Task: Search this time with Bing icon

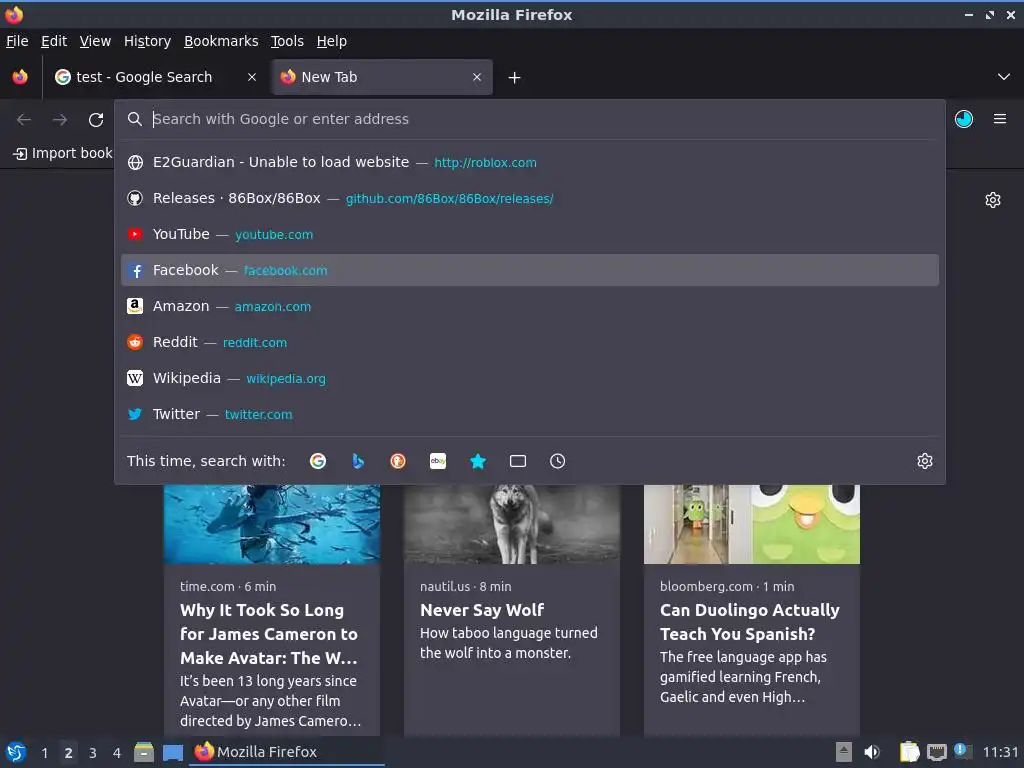Action: pyautogui.click(x=358, y=461)
